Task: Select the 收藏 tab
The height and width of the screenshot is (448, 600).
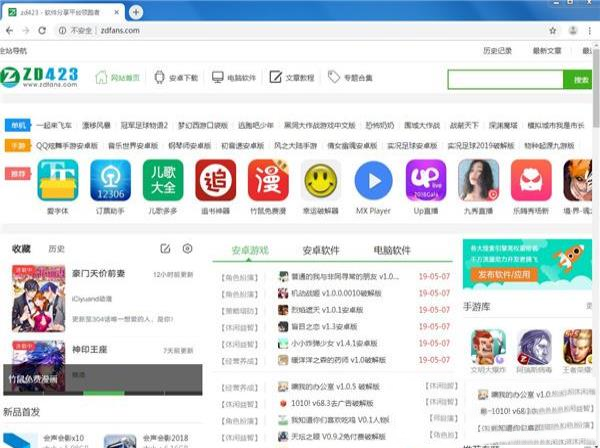Action: [21, 249]
